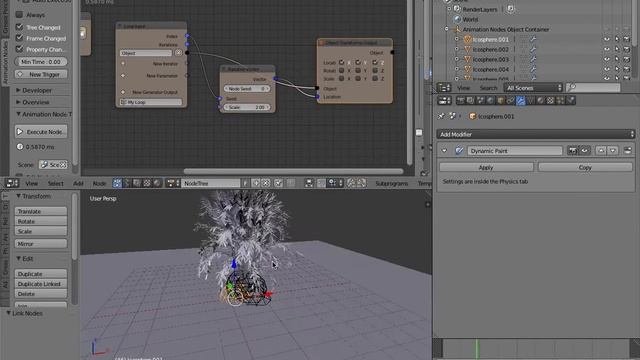Open the Texture tab checker icon

pyautogui.click(x=551, y=100)
